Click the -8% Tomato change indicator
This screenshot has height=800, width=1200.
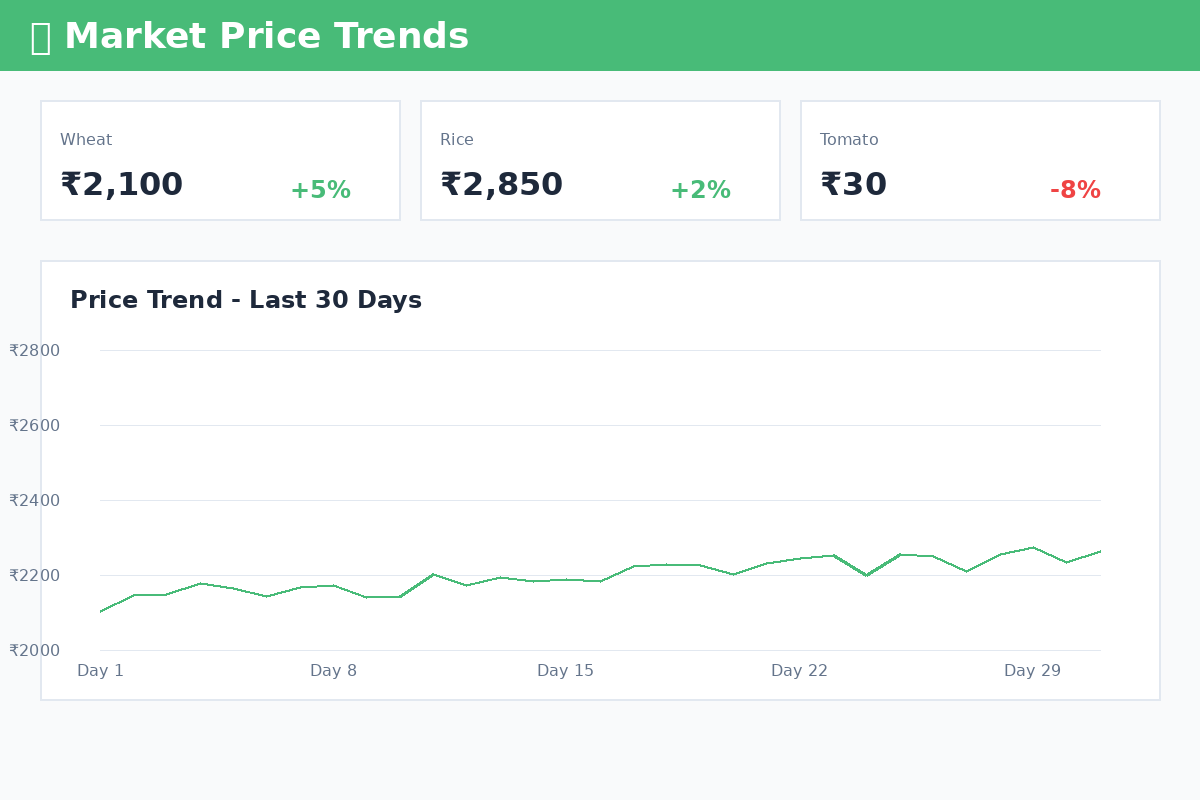1075,190
